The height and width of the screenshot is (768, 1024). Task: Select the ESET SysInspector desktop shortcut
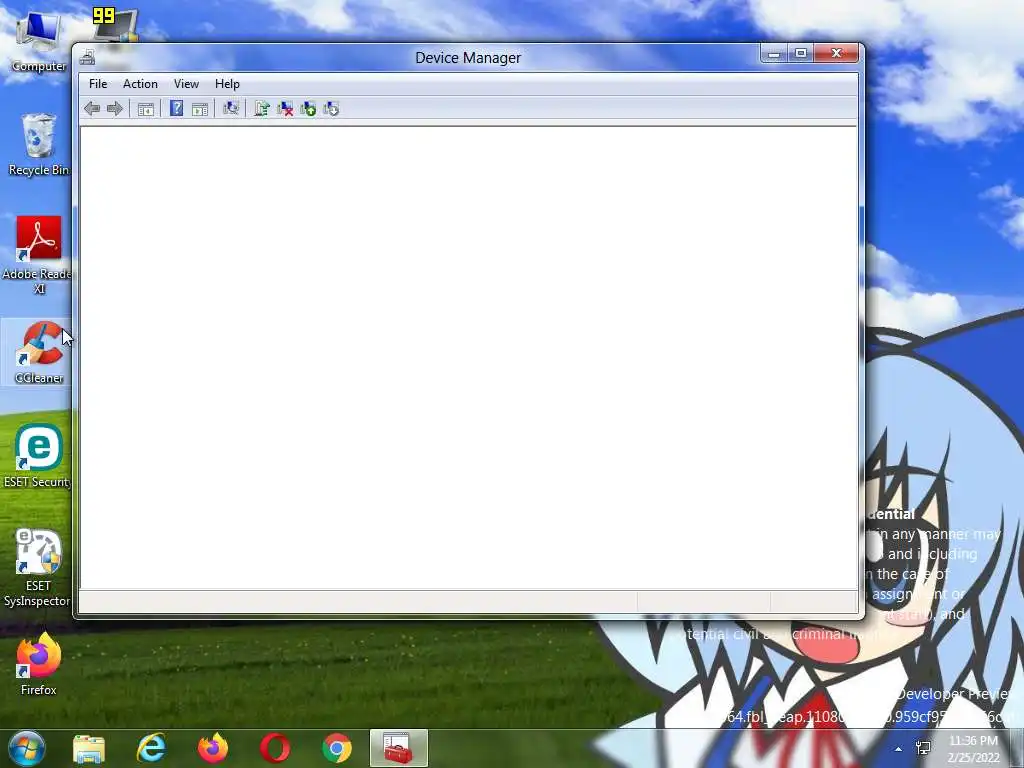click(39, 568)
